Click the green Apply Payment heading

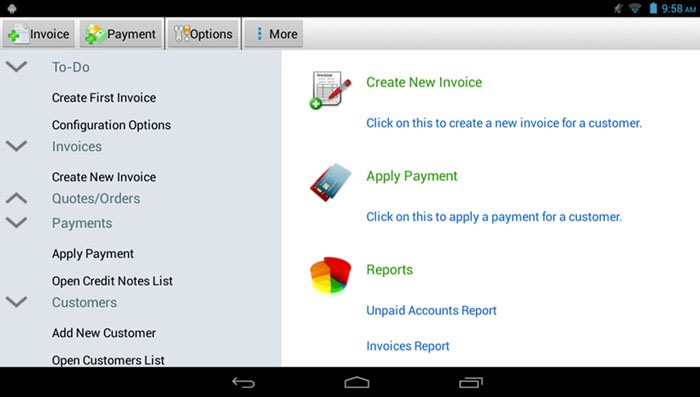point(412,176)
